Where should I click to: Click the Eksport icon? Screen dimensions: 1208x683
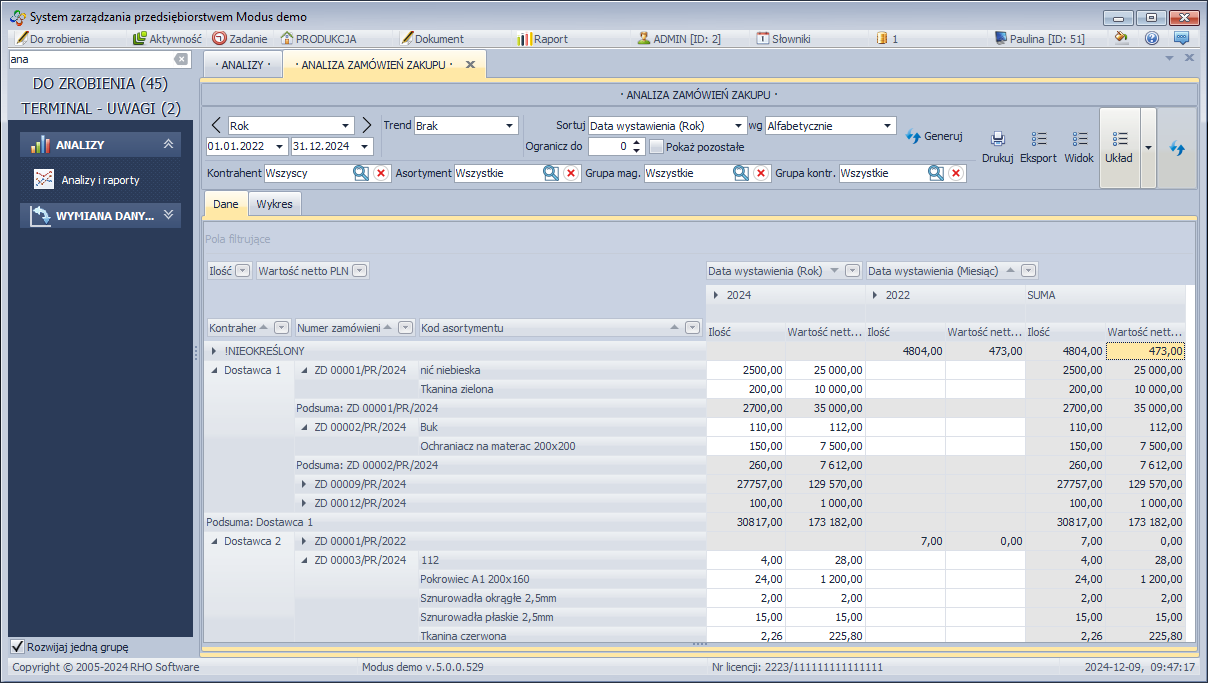click(x=1038, y=140)
